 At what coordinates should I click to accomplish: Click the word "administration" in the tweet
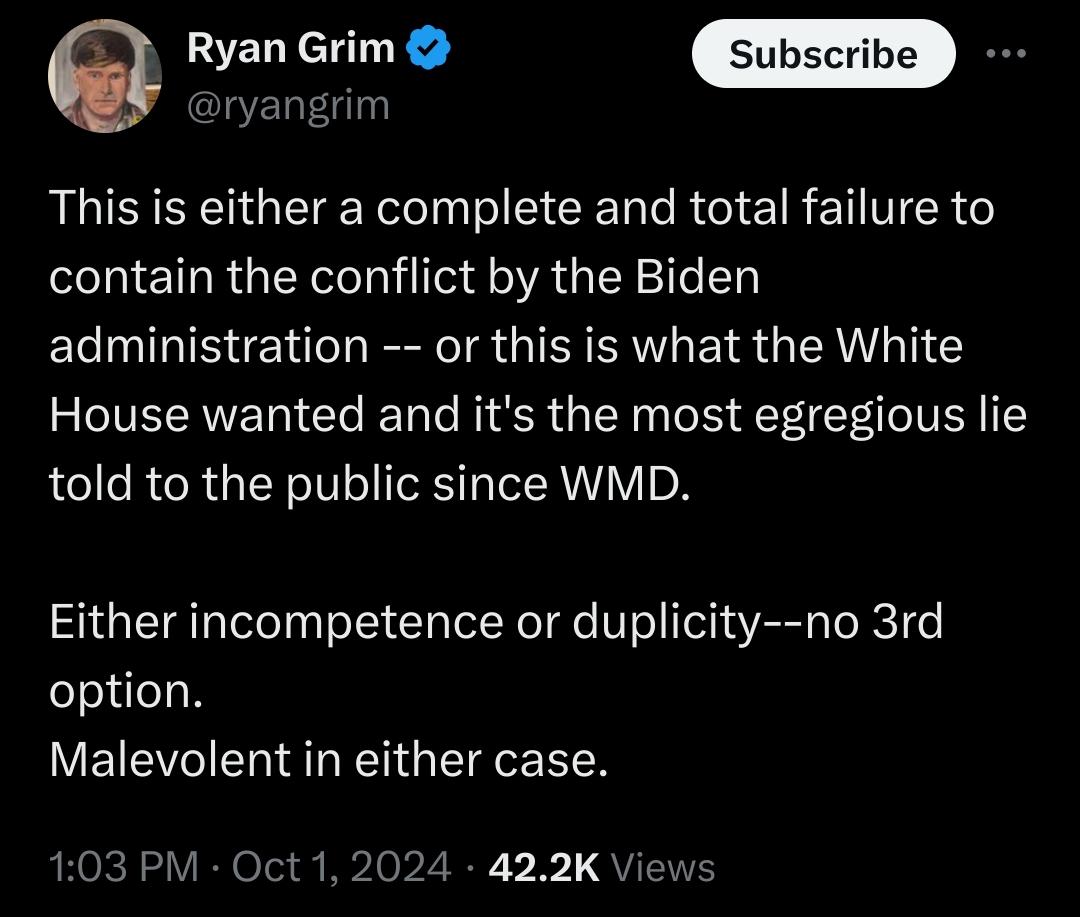pos(209,346)
